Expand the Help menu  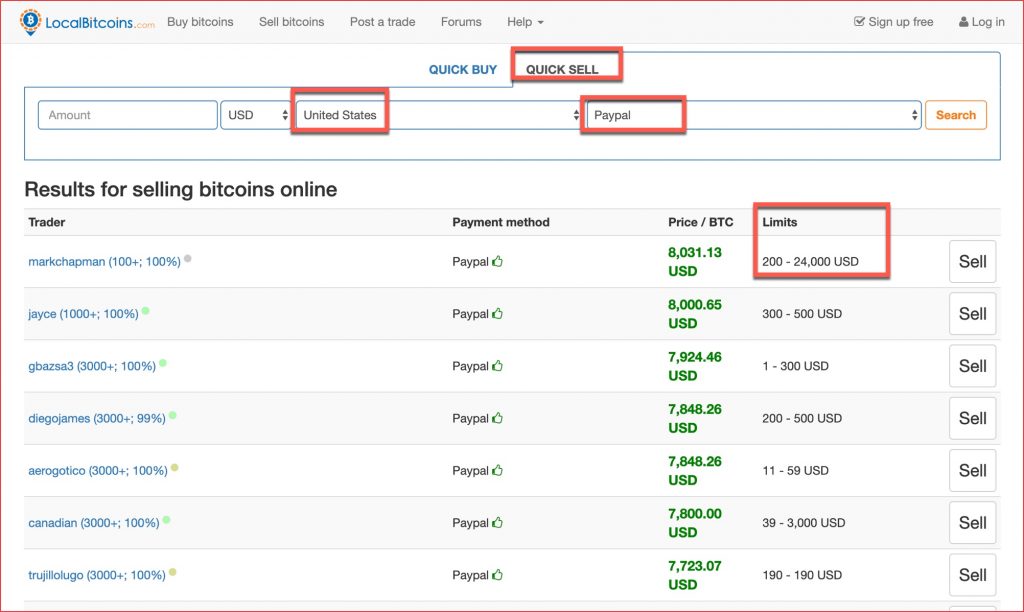[x=525, y=22]
